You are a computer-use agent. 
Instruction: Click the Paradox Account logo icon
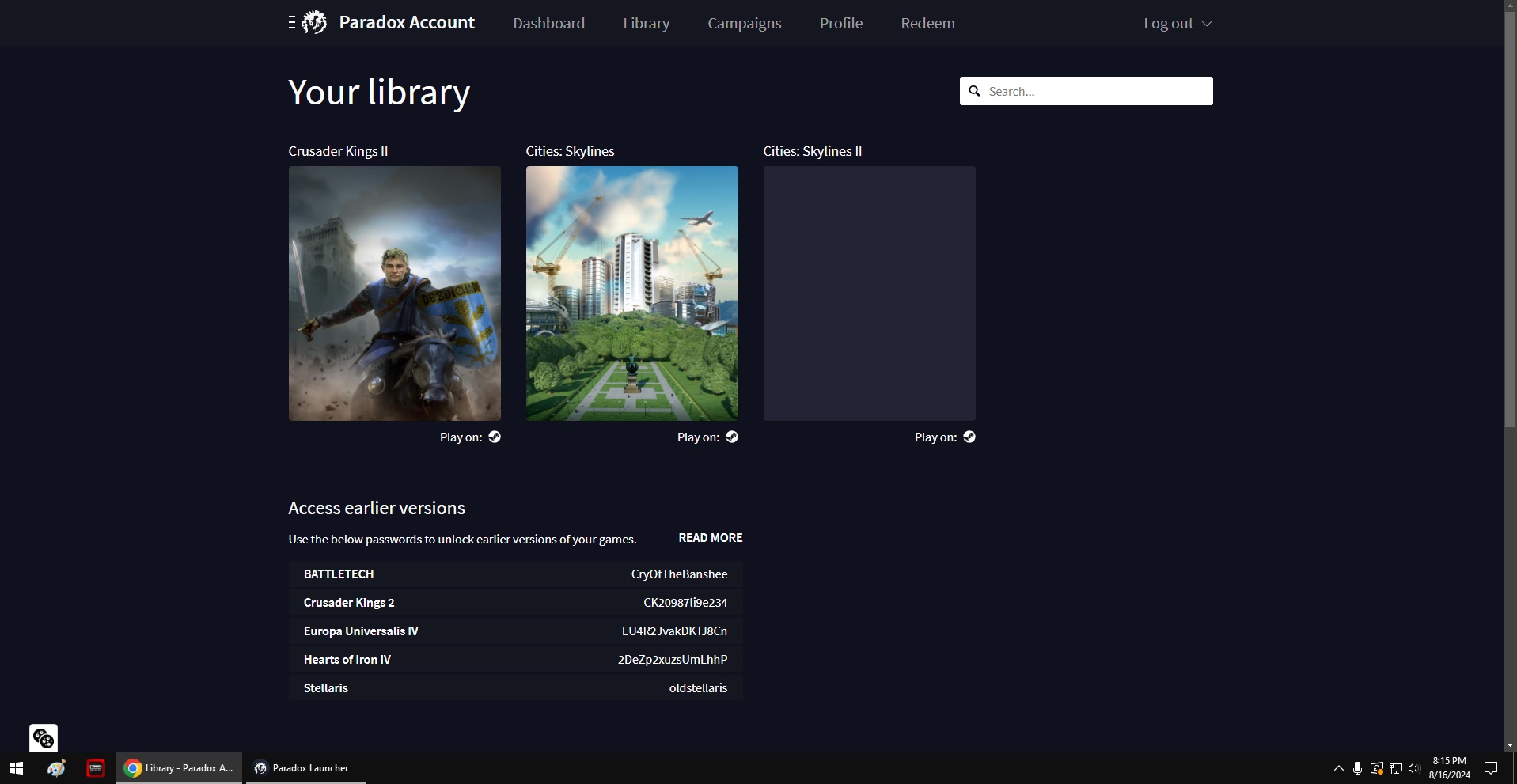click(315, 22)
